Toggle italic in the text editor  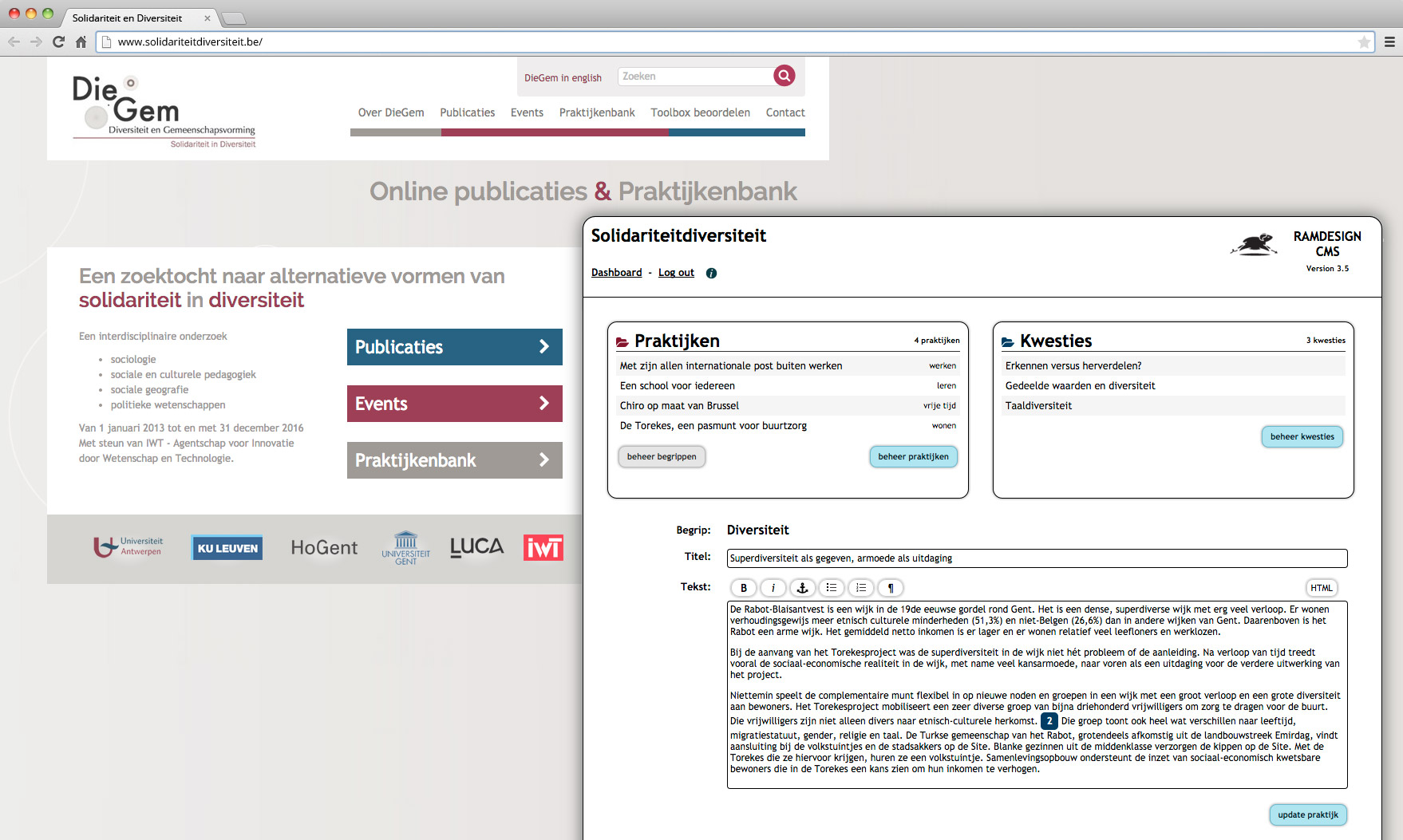[x=773, y=588]
